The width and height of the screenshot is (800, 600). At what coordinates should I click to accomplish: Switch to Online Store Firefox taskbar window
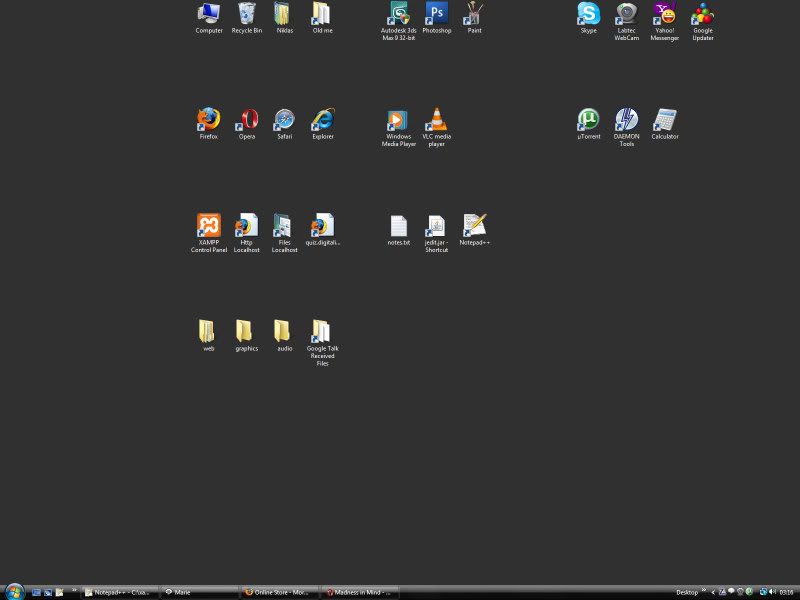(x=280, y=592)
